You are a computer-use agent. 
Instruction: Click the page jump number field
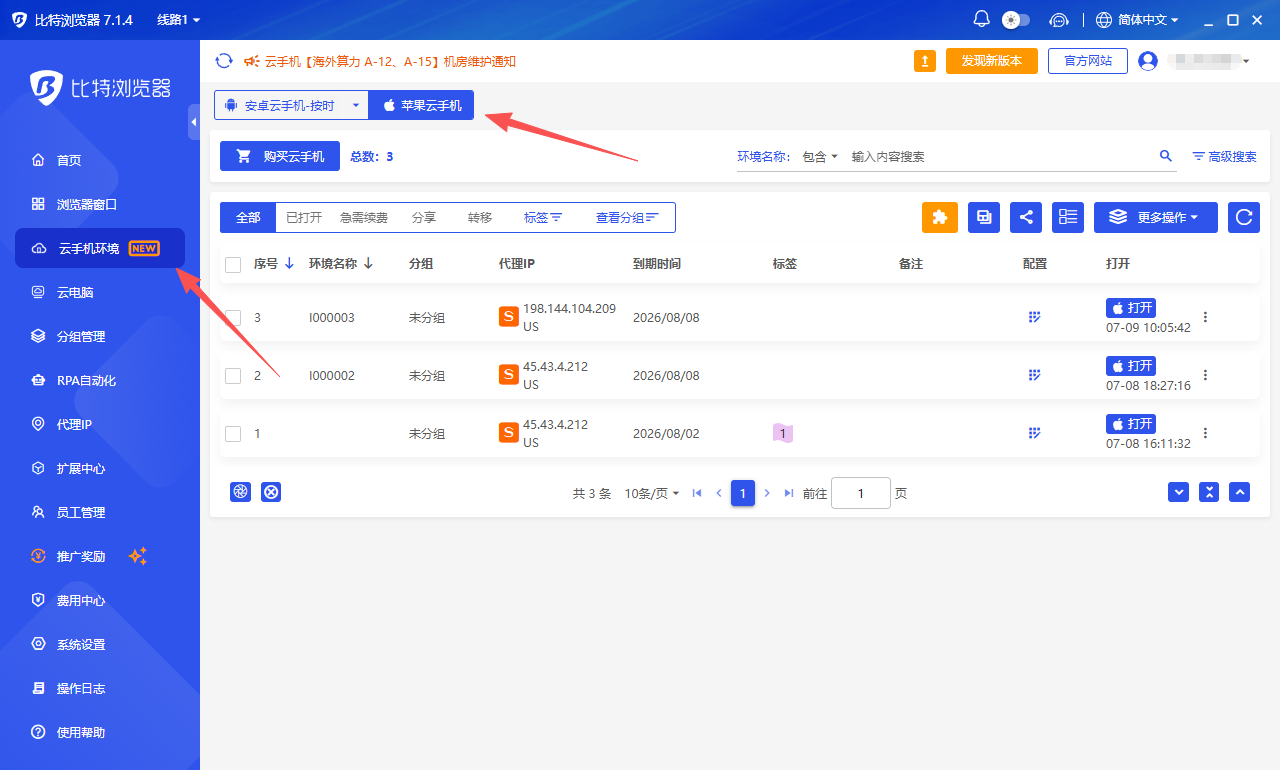(x=861, y=493)
